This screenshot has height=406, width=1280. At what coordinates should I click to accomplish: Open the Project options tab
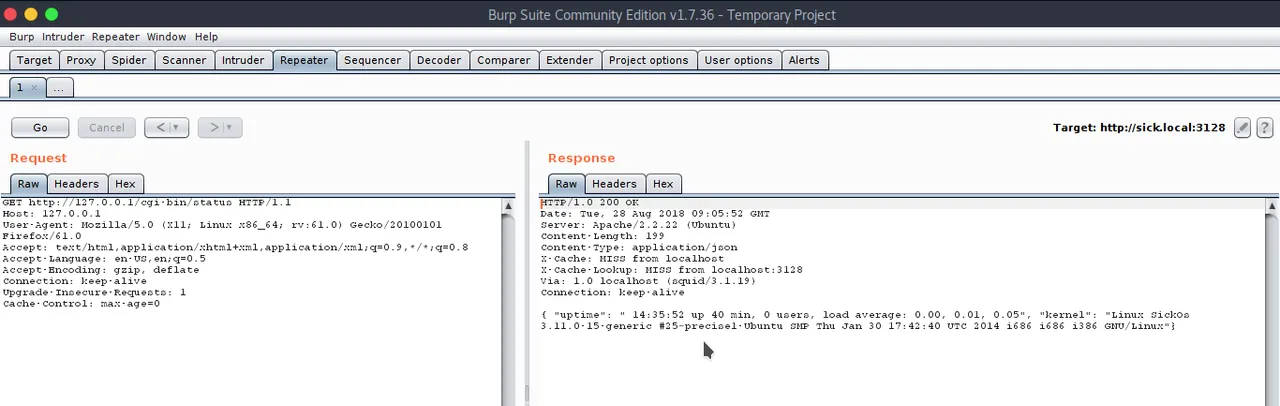tap(648, 60)
